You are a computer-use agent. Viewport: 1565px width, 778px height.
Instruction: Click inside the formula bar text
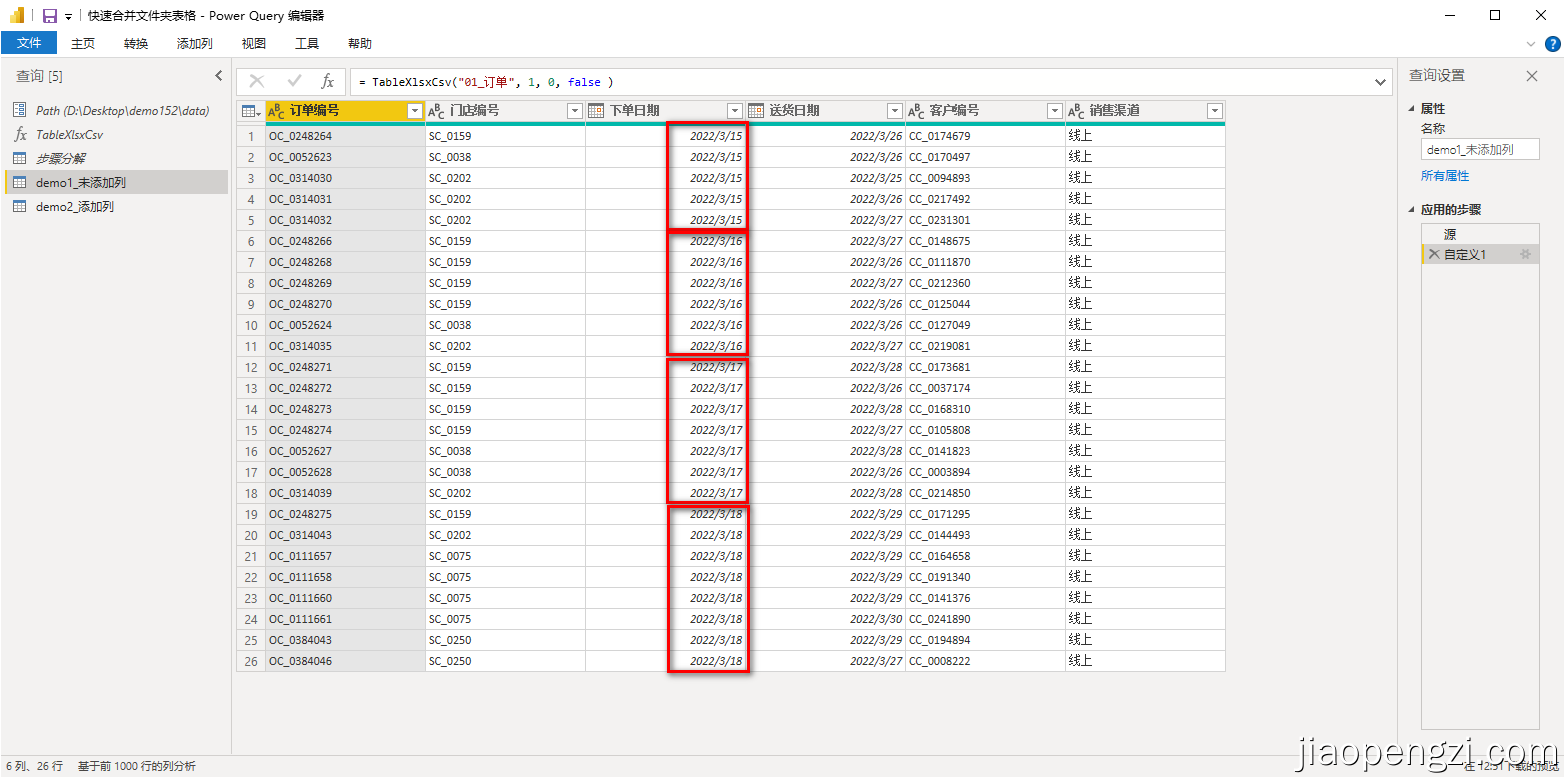click(x=860, y=82)
